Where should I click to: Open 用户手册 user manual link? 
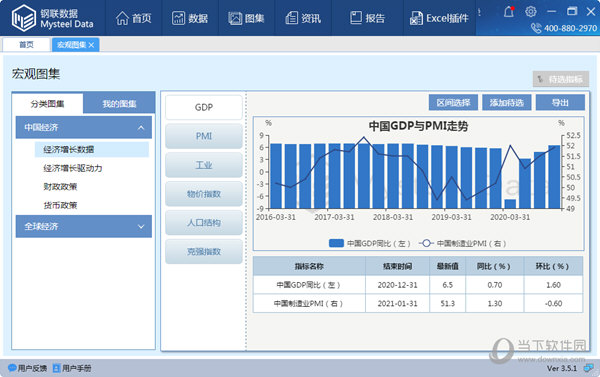(72, 368)
